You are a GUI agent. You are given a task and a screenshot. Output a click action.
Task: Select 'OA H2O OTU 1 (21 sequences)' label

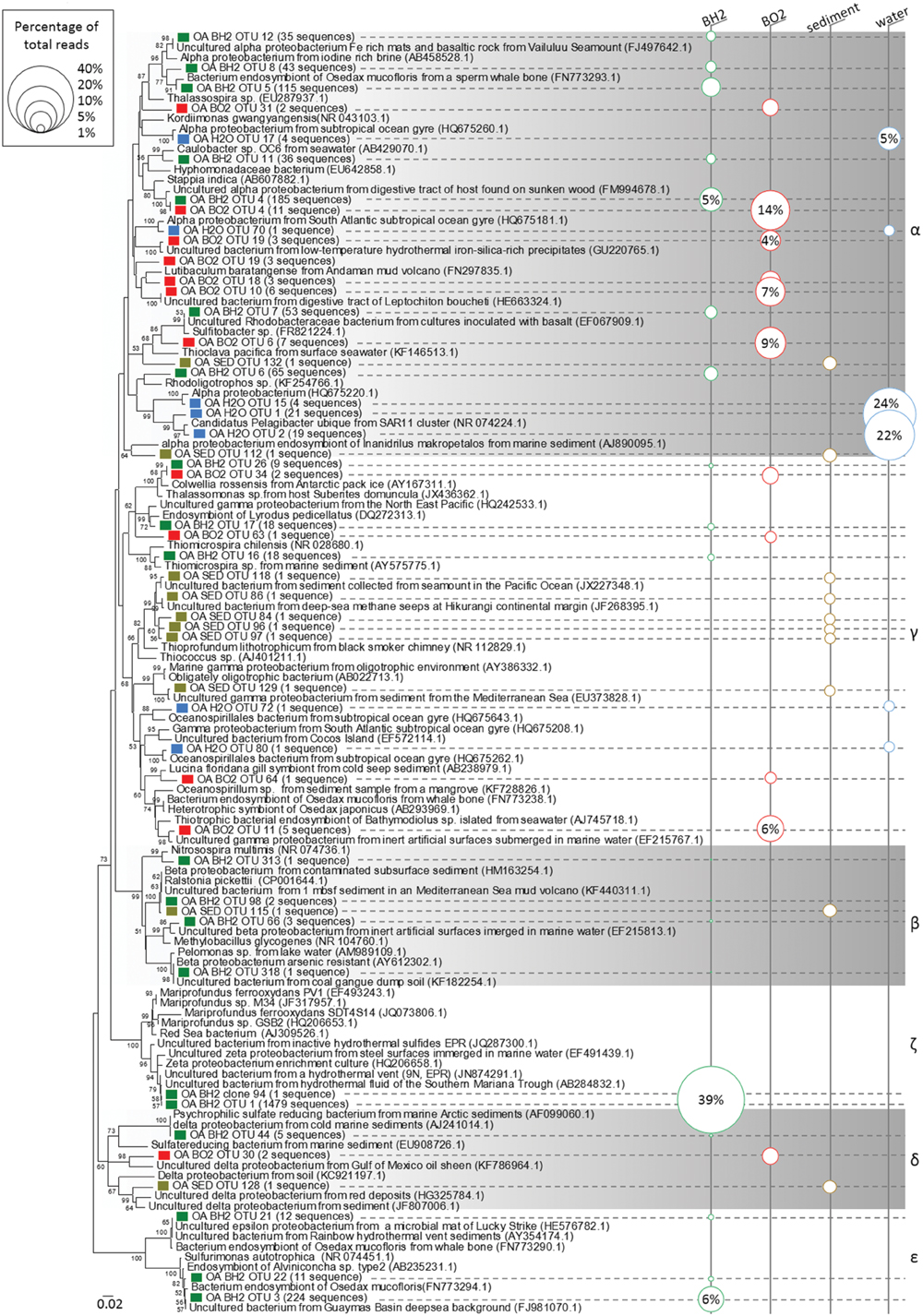pos(282,413)
